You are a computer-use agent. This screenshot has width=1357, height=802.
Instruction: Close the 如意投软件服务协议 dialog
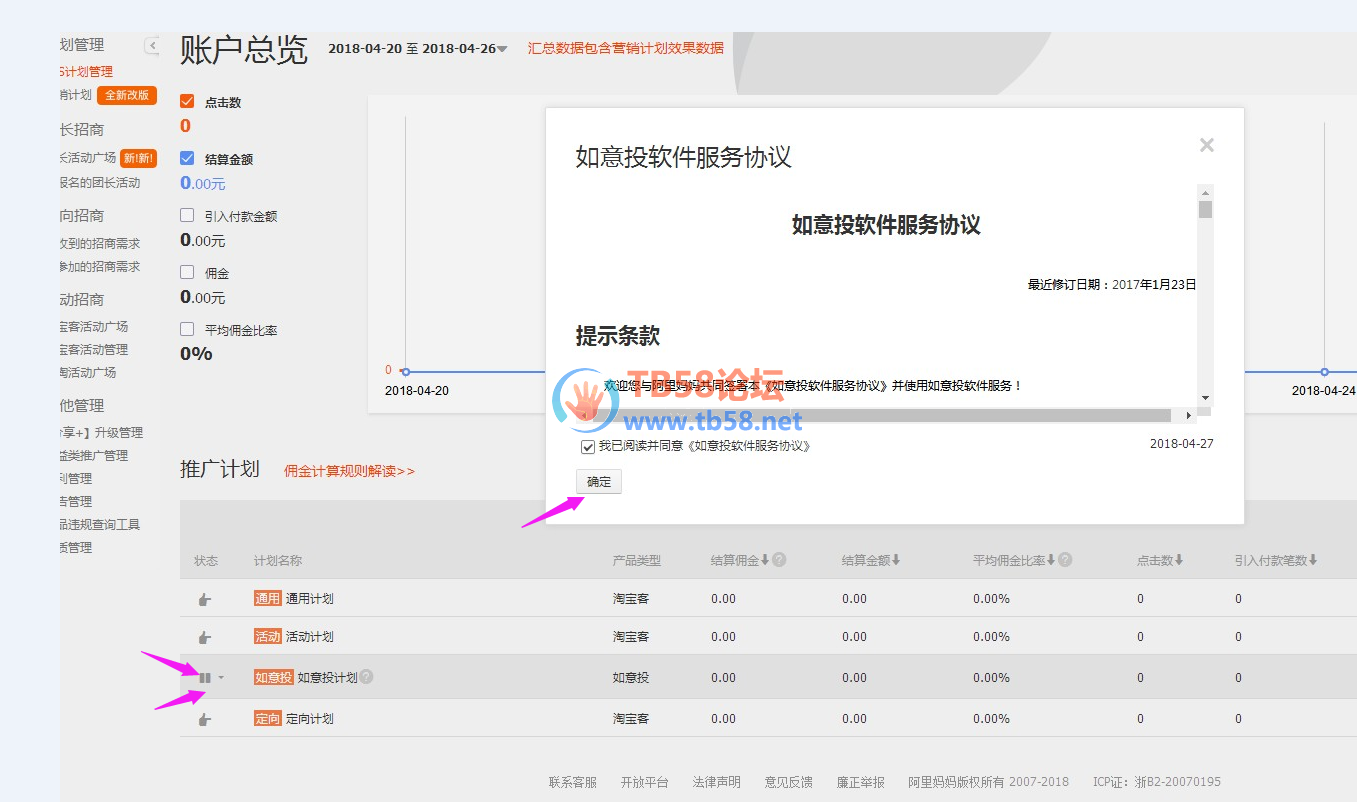click(1207, 145)
